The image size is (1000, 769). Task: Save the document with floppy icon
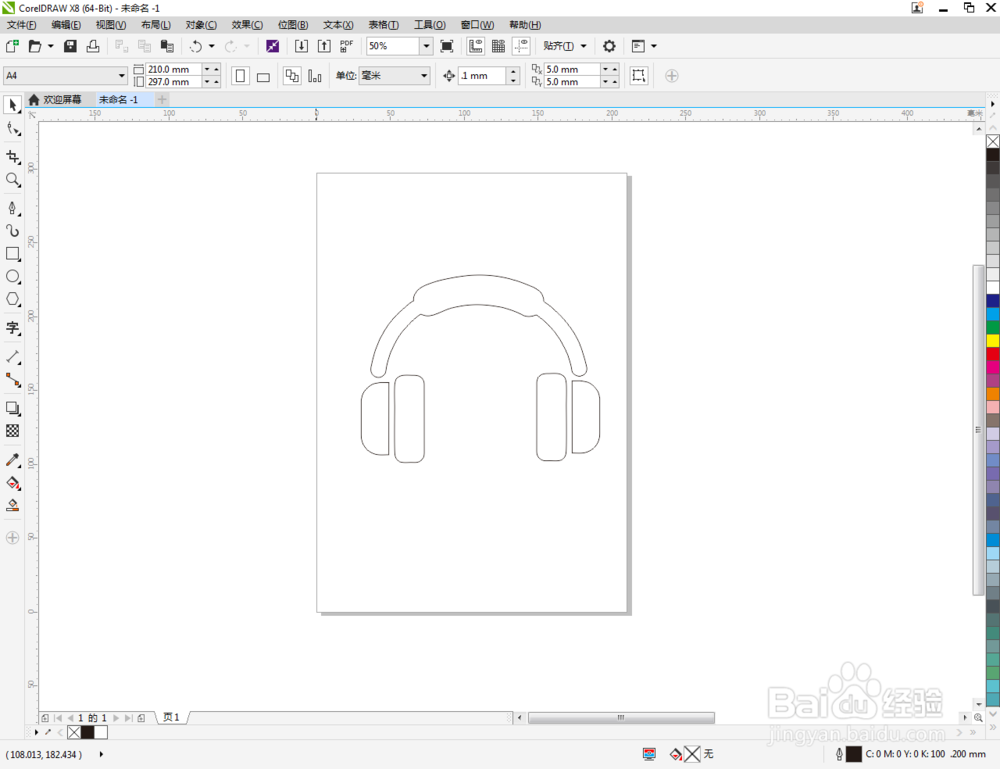(x=70, y=46)
